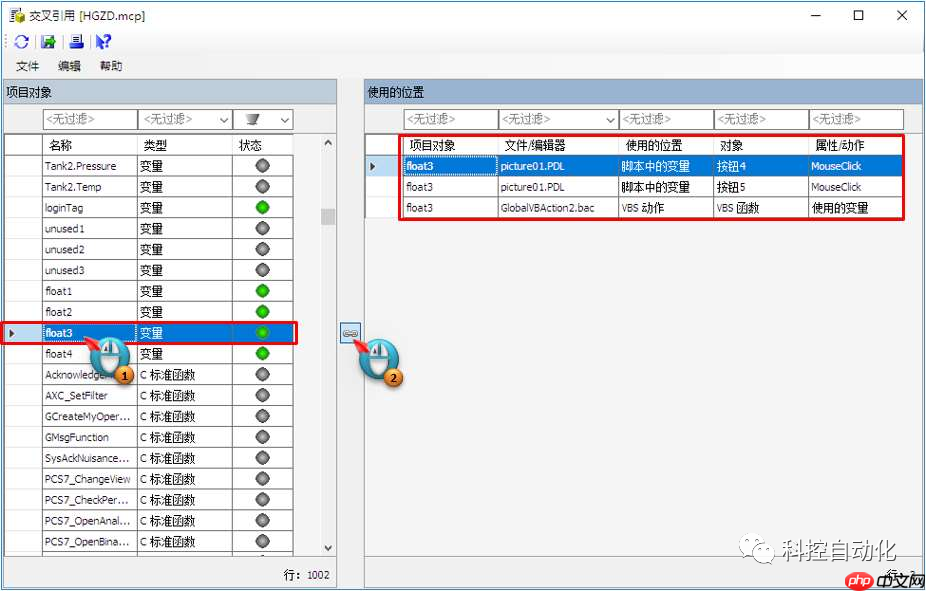This screenshot has height=591, width=926.
Task: Click the status icon of Tank2.Temp
Action: tap(262, 187)
